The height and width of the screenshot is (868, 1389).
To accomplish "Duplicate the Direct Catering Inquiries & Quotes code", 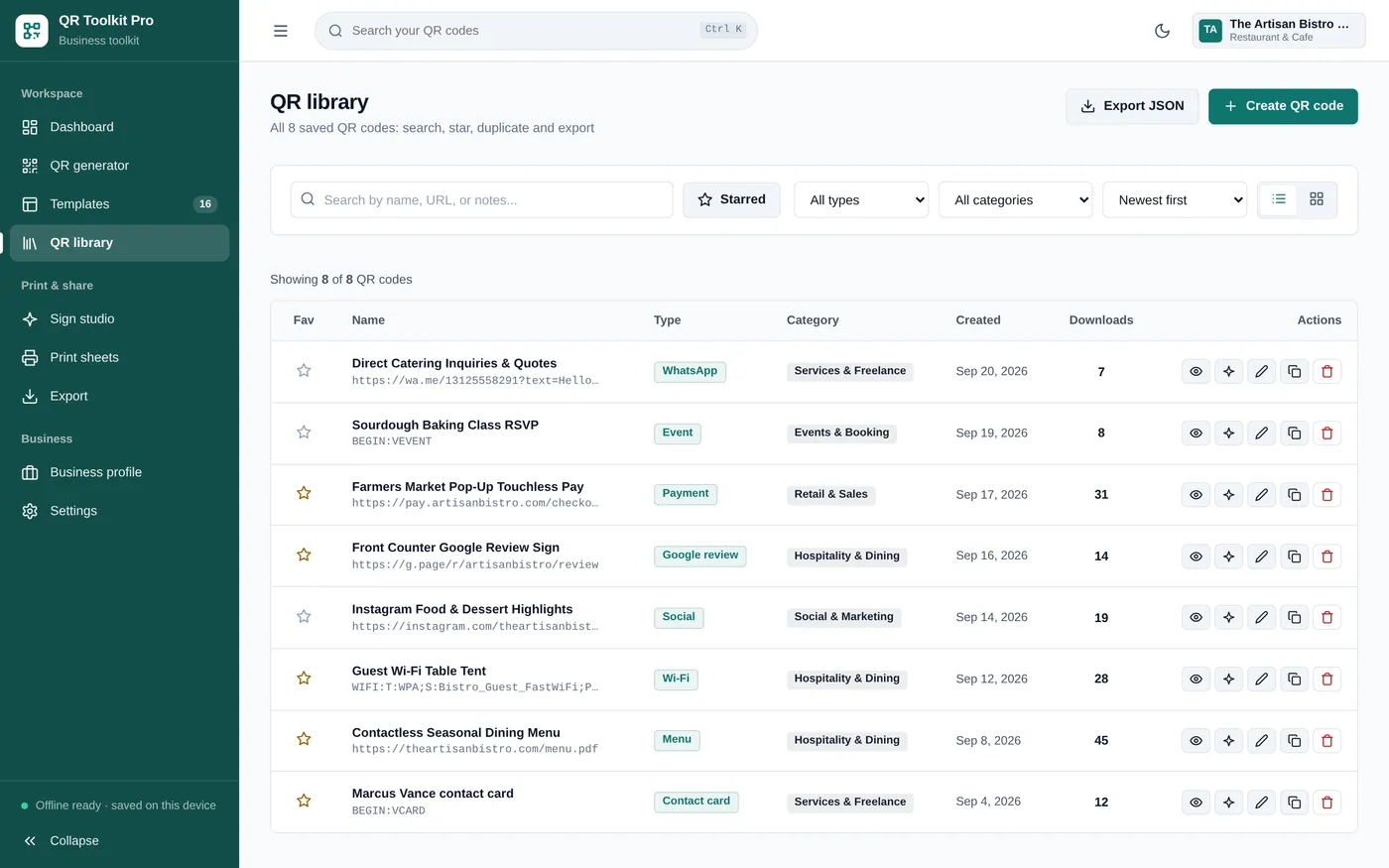I will pyautogui.click(x=1294, y=372).
